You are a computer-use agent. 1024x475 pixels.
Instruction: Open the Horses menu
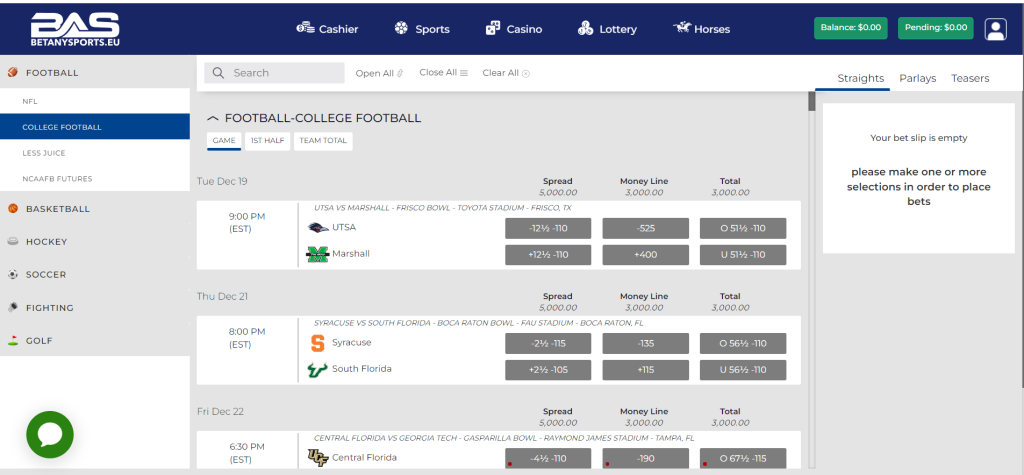coord(701,29)
